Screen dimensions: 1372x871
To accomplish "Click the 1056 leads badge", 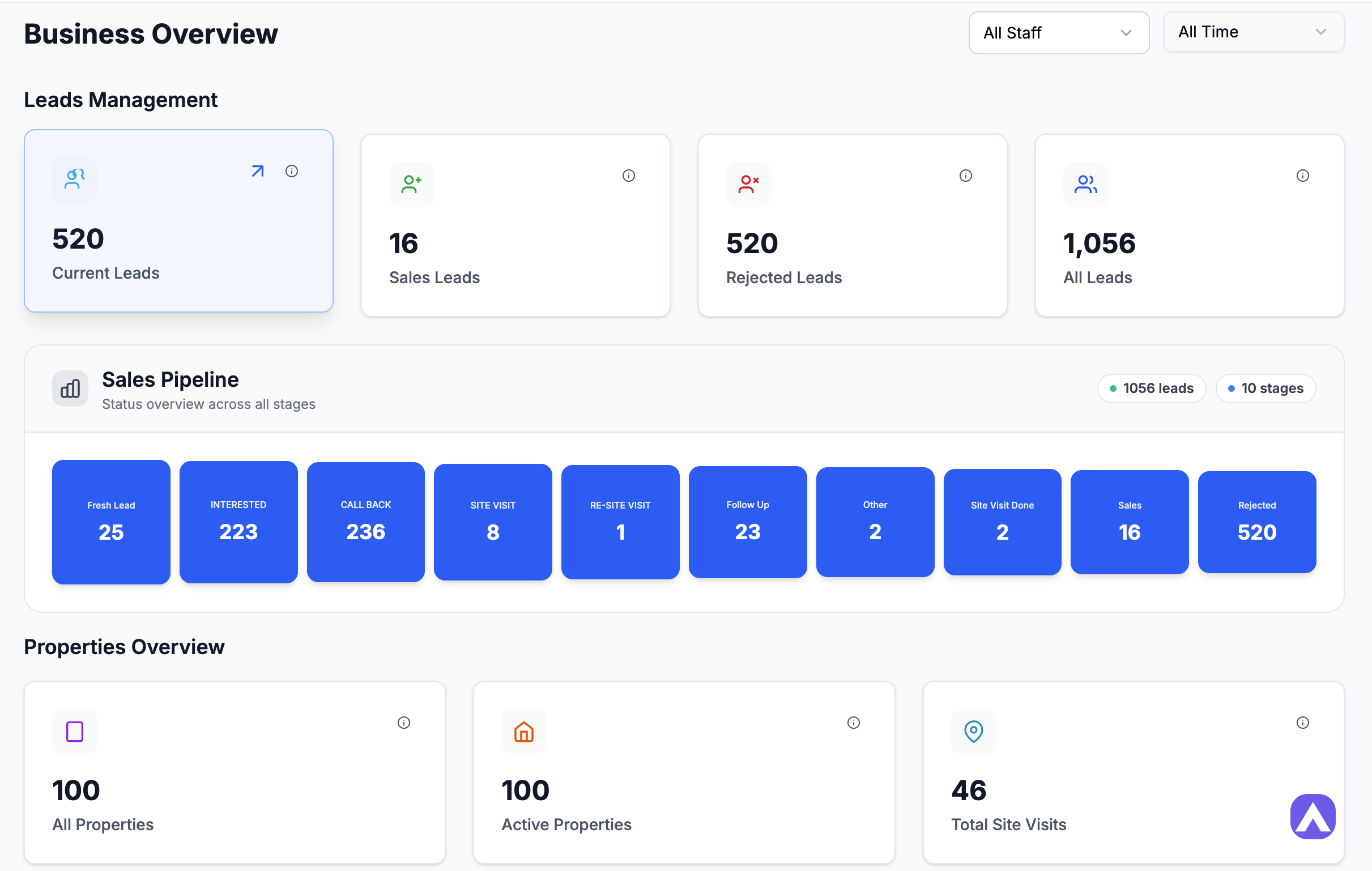I will pos(1152,388).
